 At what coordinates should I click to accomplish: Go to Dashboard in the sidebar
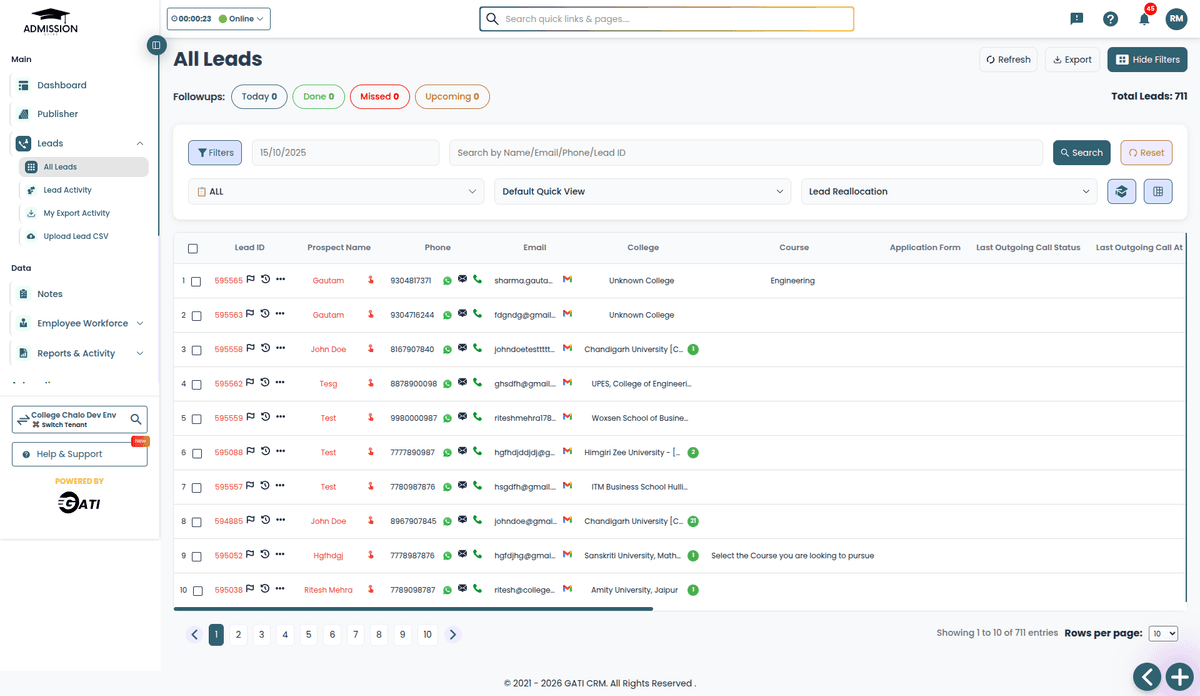point(62,85)
